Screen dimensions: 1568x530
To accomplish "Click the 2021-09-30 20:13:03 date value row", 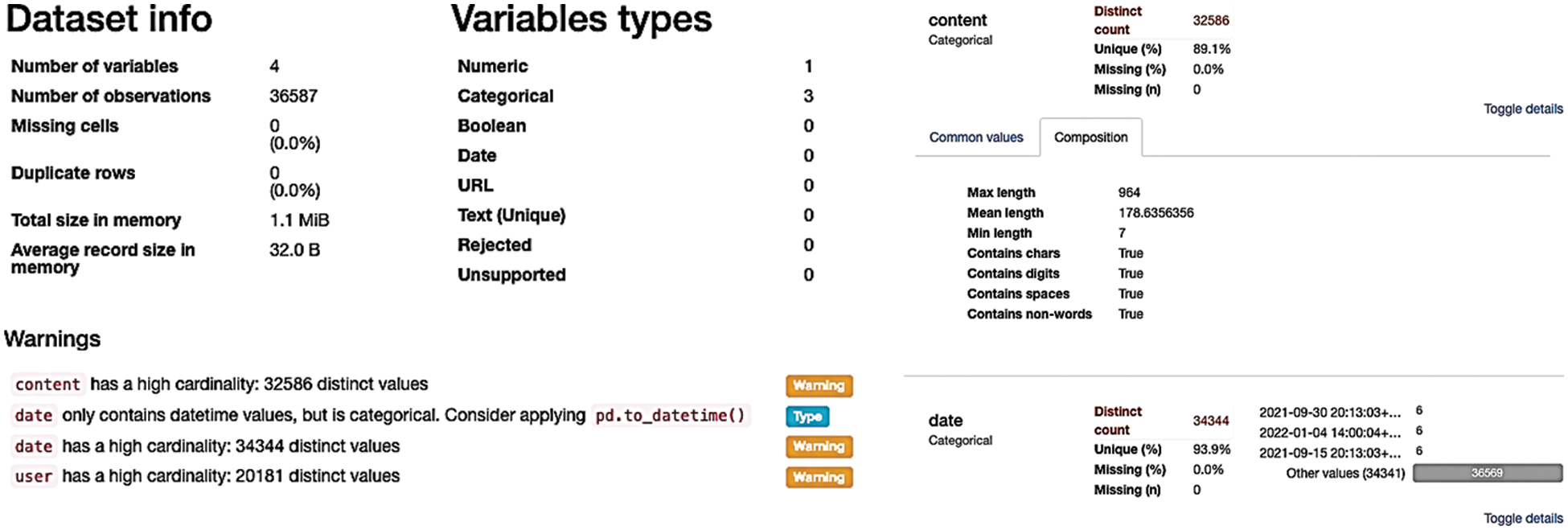I will [x=1329, y=413].
